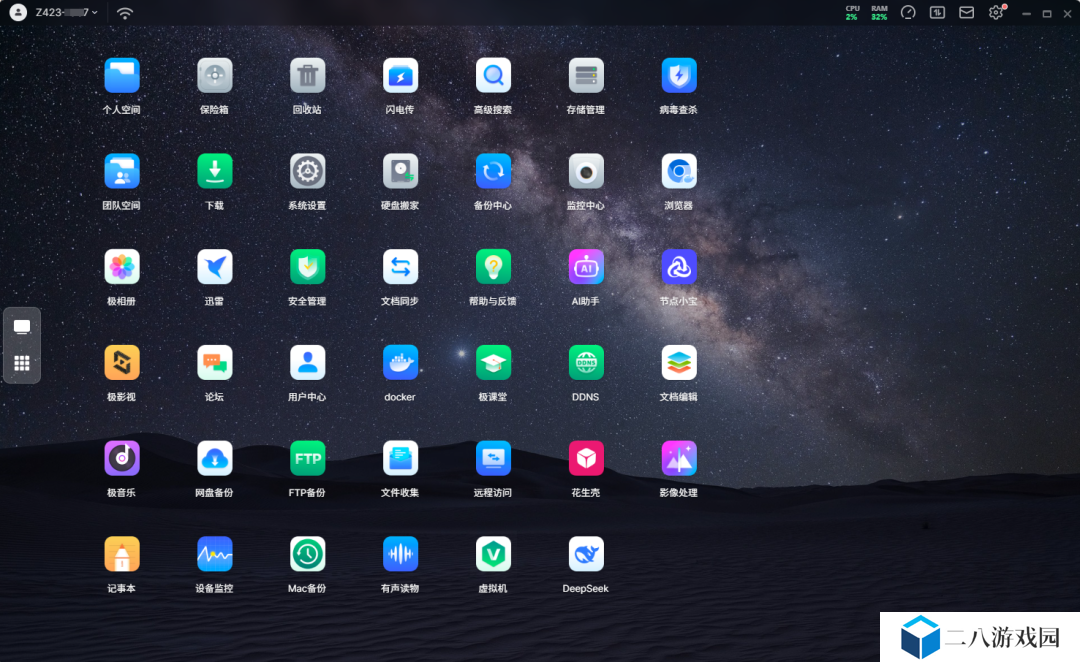This screenshot has height=662, width=1080.
Task: Open 系统设置 system settings app
Action: tap(307, 172)
